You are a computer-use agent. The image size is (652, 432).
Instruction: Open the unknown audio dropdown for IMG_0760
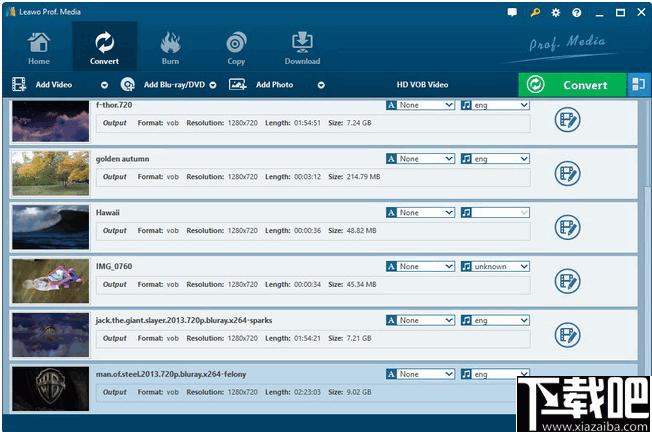point(495,267)
